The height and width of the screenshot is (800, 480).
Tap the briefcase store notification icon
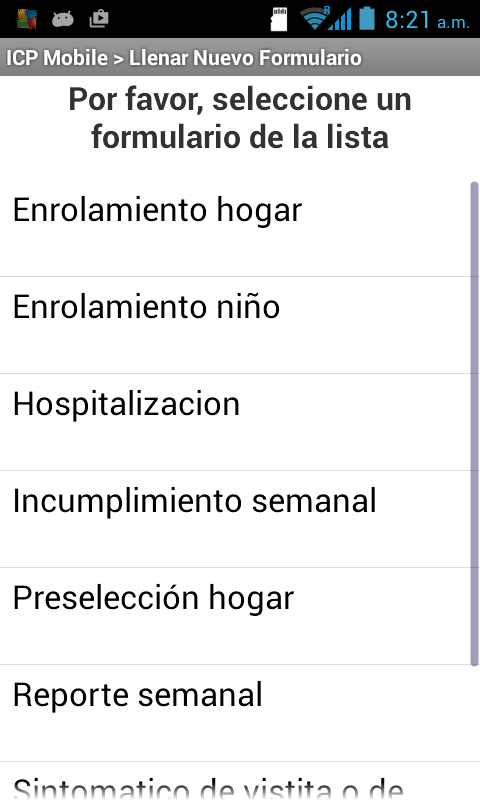pos(98,19)
